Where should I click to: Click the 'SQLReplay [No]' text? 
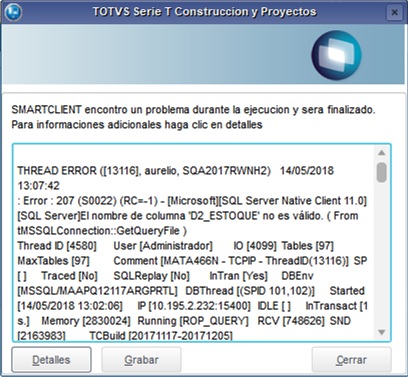[x=151, y=276]
